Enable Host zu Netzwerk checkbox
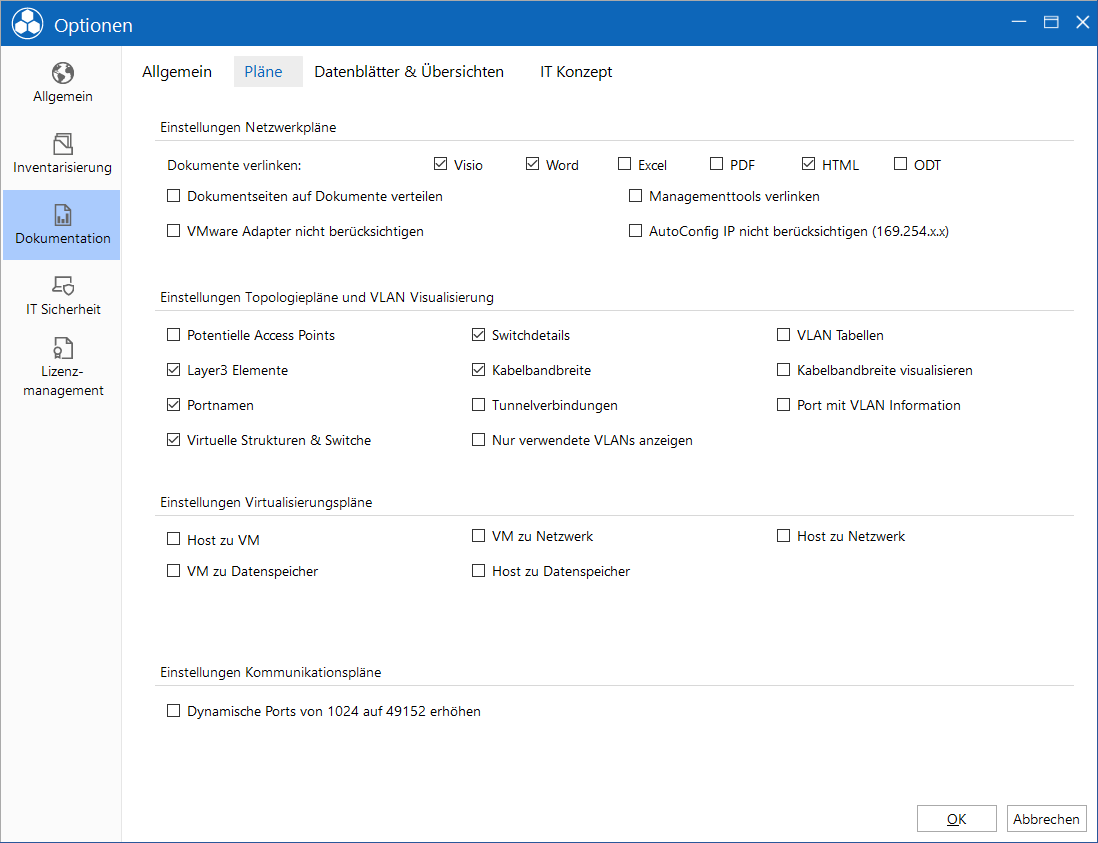Viewport: 1098px width, 843px height. click(784, 536)
